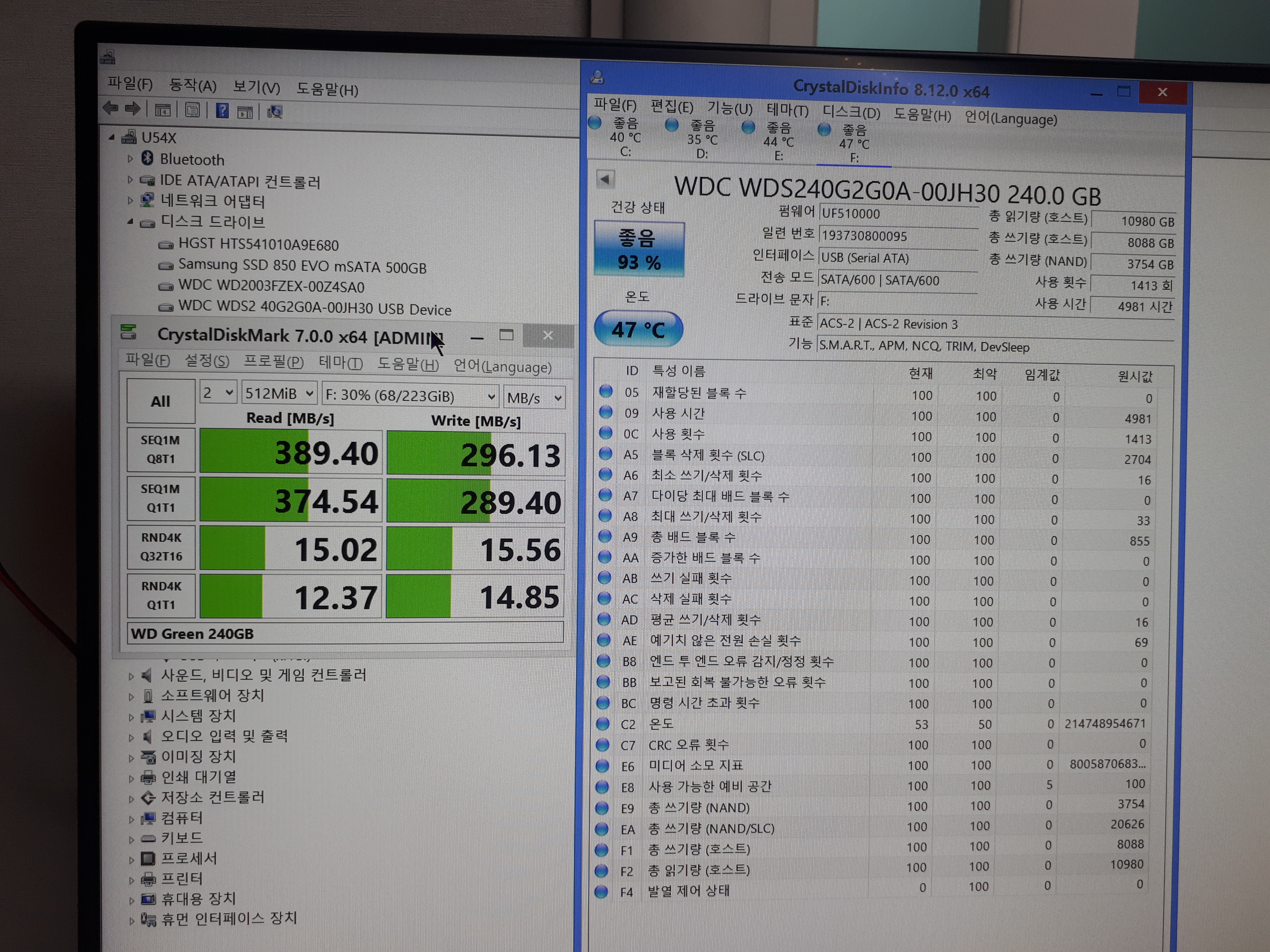The image size is (1270, 952).
Task: Select the HGST HTS541010A9E680 disk
Action: (x=258, y=245)
